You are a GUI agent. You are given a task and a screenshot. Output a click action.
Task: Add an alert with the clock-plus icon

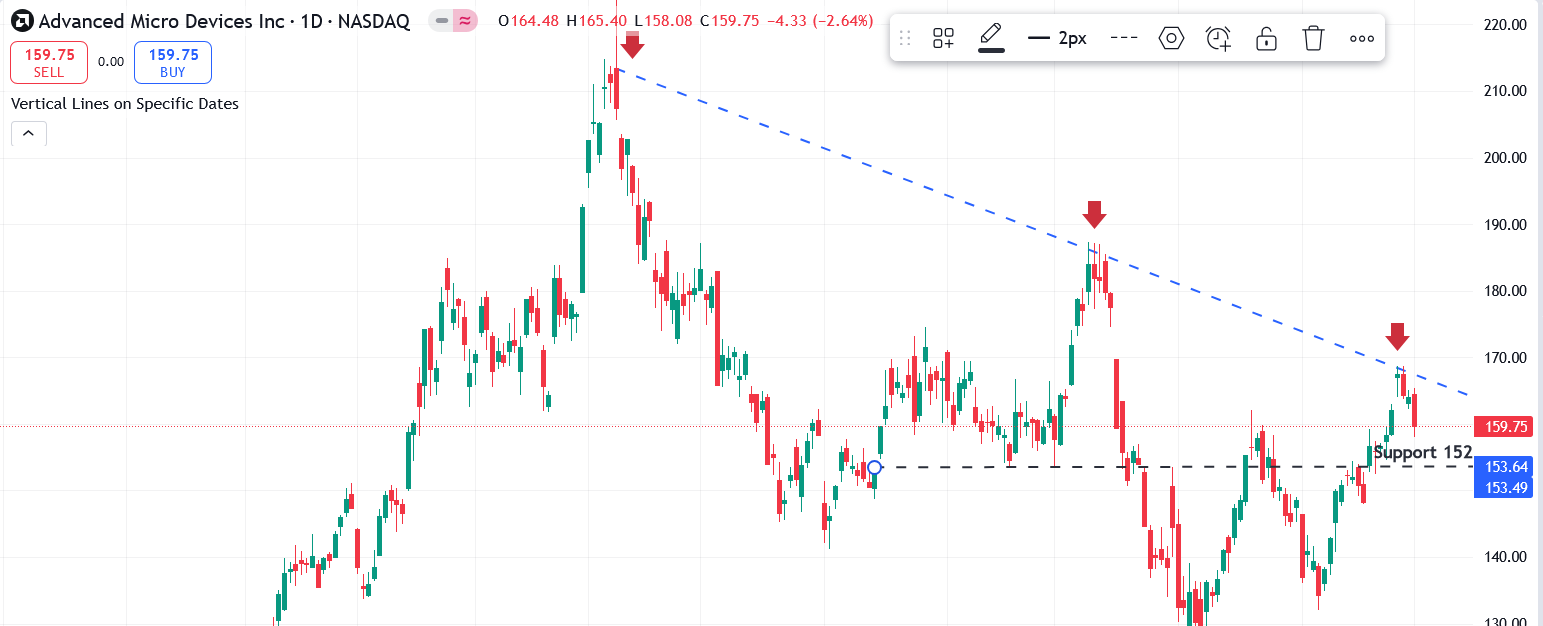(x=1218, y=38)
